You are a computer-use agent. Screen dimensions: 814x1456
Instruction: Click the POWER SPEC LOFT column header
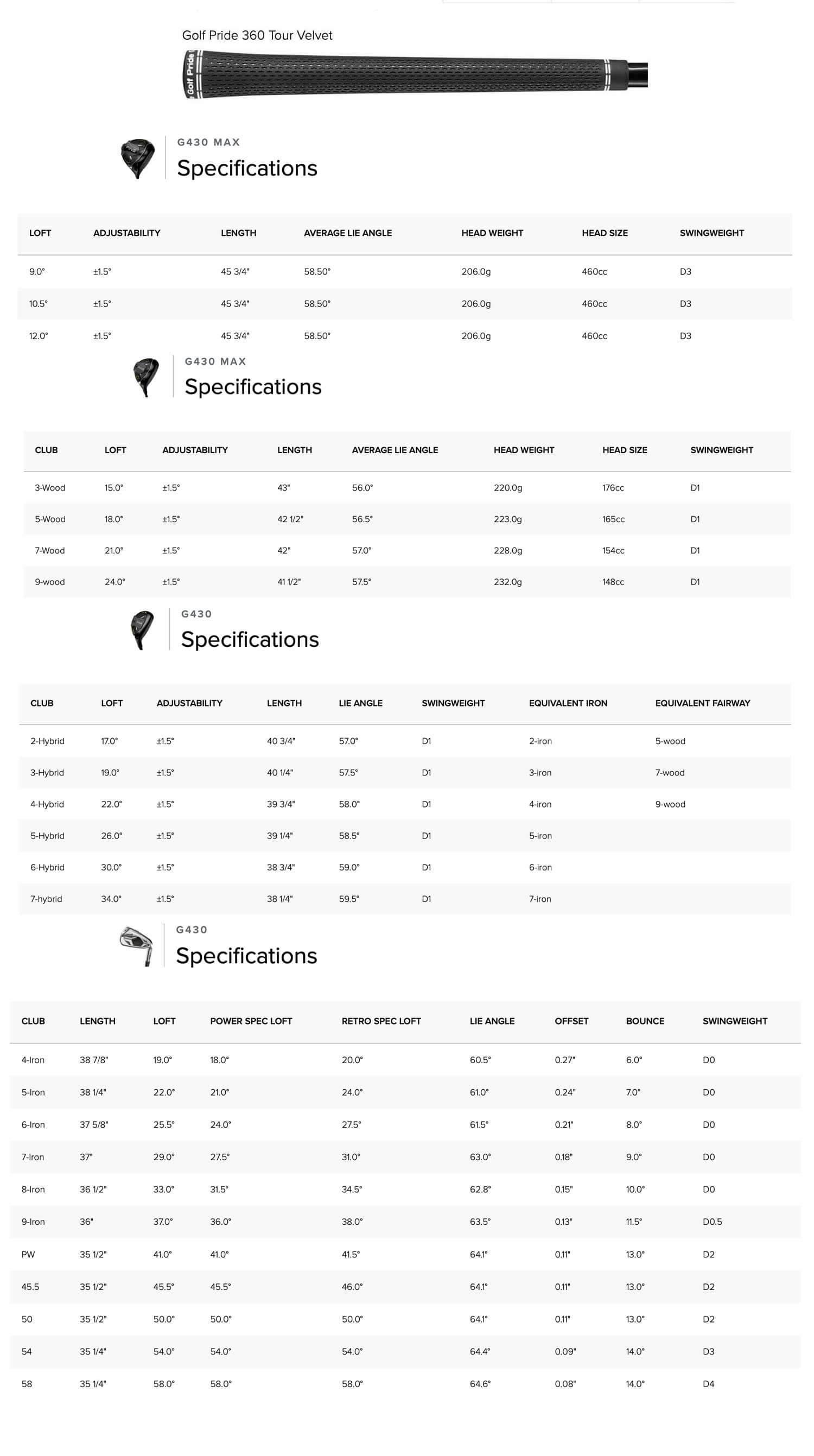tap(251, 1021)
